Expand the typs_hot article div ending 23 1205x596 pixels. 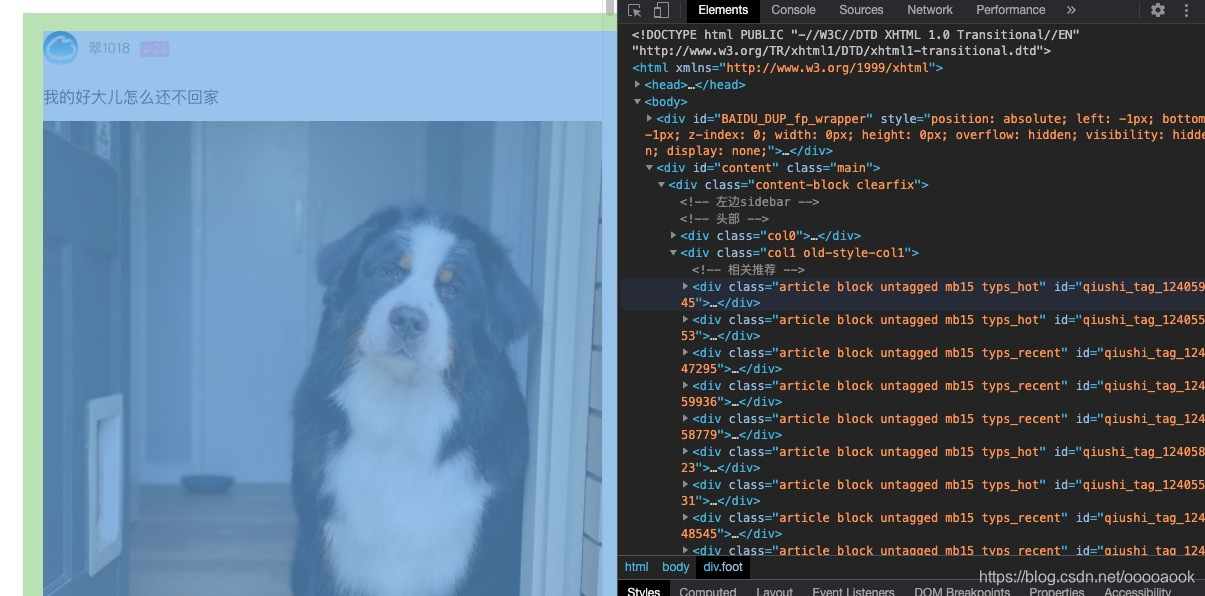pyautogui.click(x=686, y=451)
